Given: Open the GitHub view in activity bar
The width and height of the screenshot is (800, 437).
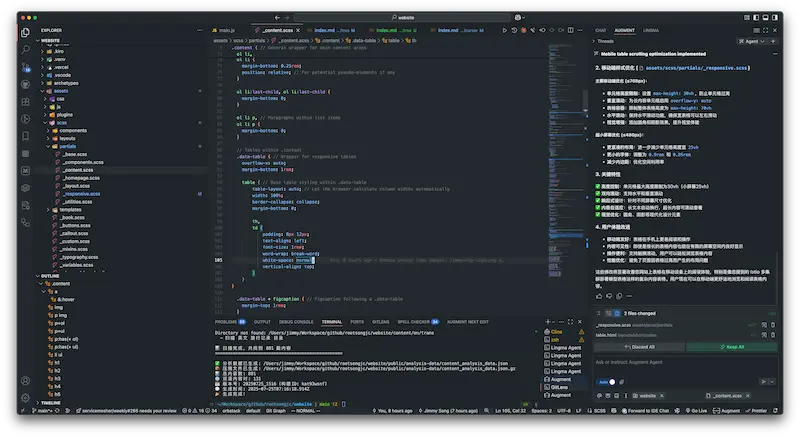Looking at the screenshot, I should pos(26,84).
